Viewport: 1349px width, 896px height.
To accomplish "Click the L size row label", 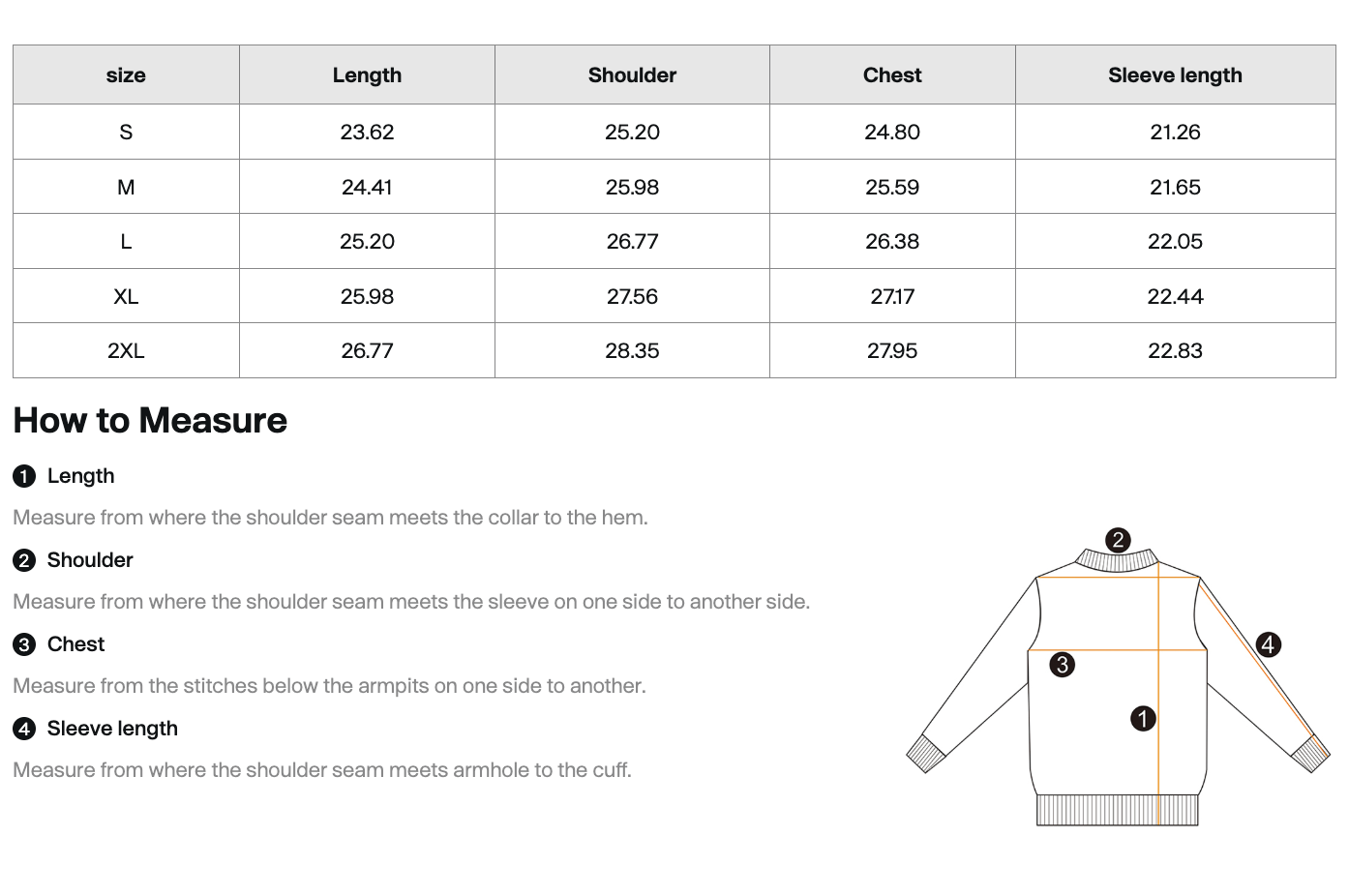I will 126,242.
